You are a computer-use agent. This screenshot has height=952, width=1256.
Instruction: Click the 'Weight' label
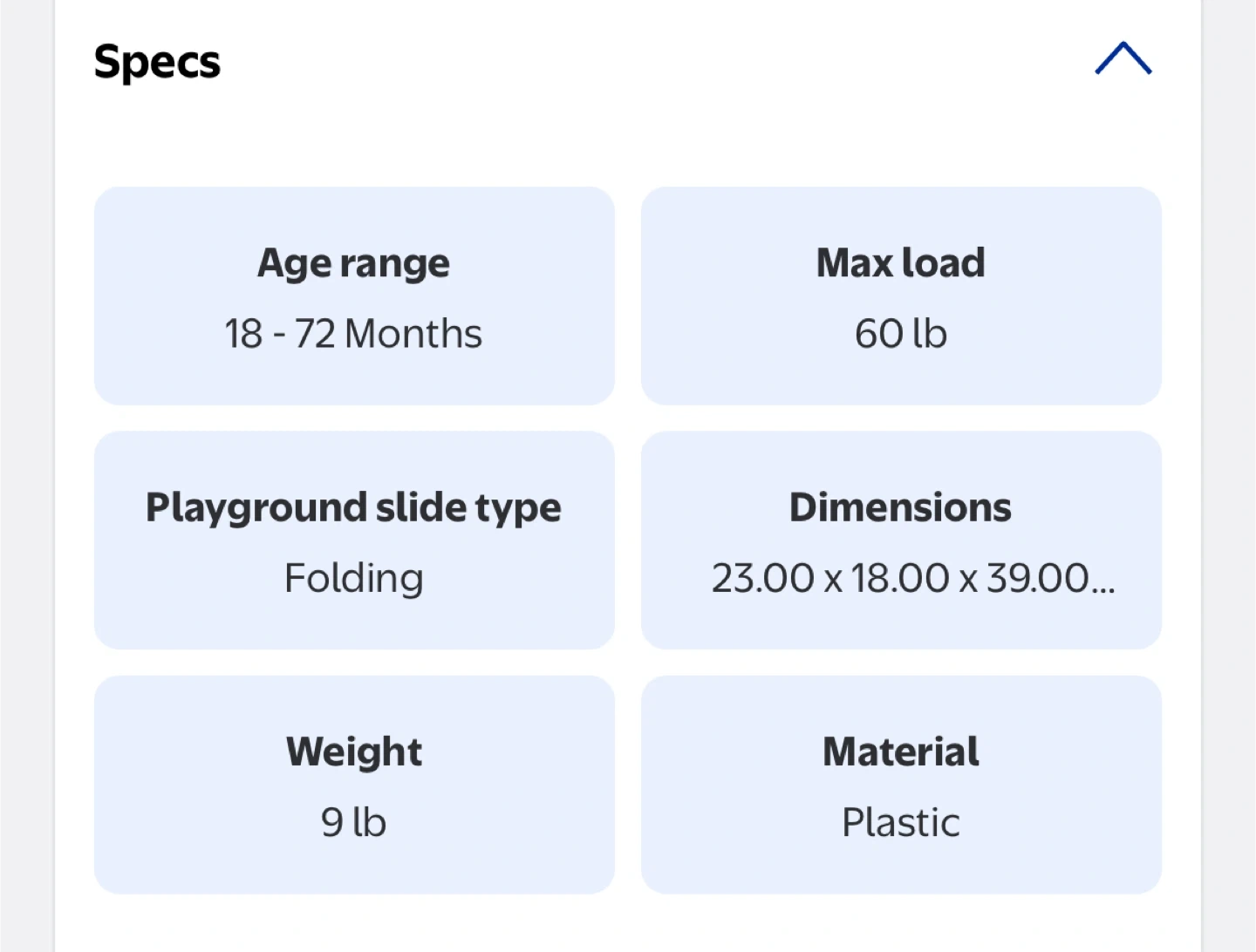pos(354,751)
